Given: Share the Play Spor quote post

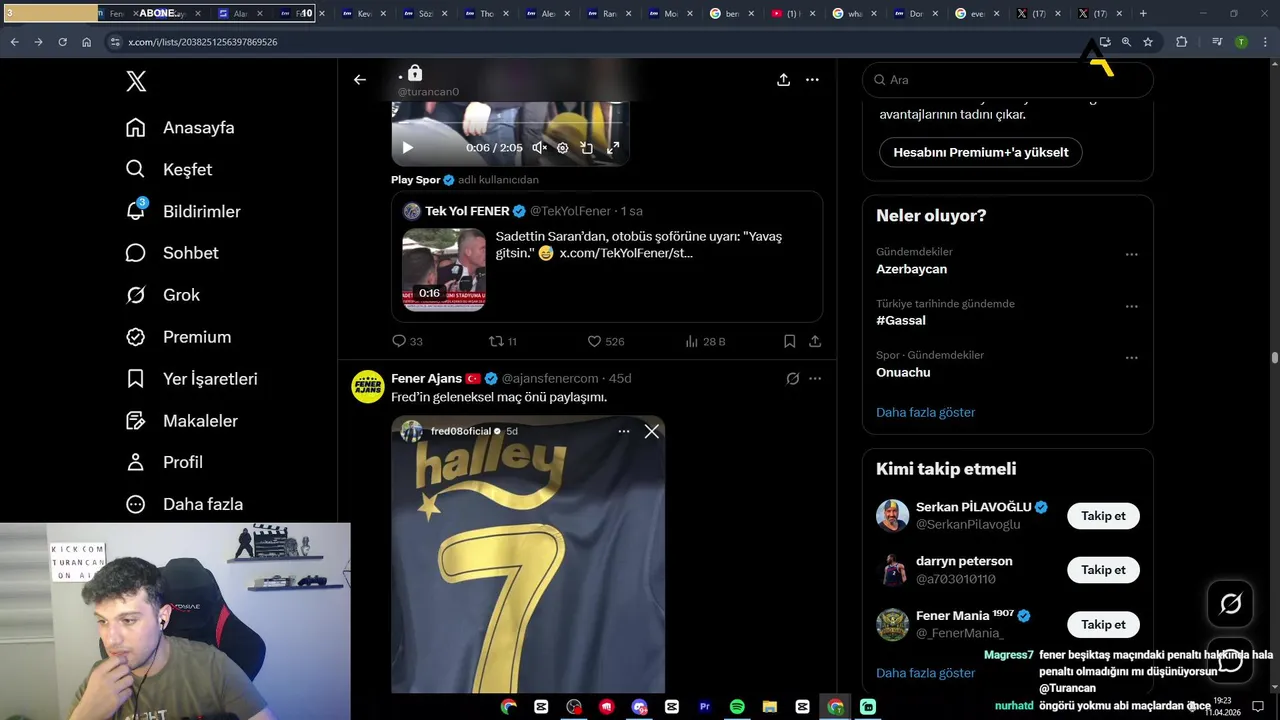Looking at the screenshot, I should tap(815, 341).
